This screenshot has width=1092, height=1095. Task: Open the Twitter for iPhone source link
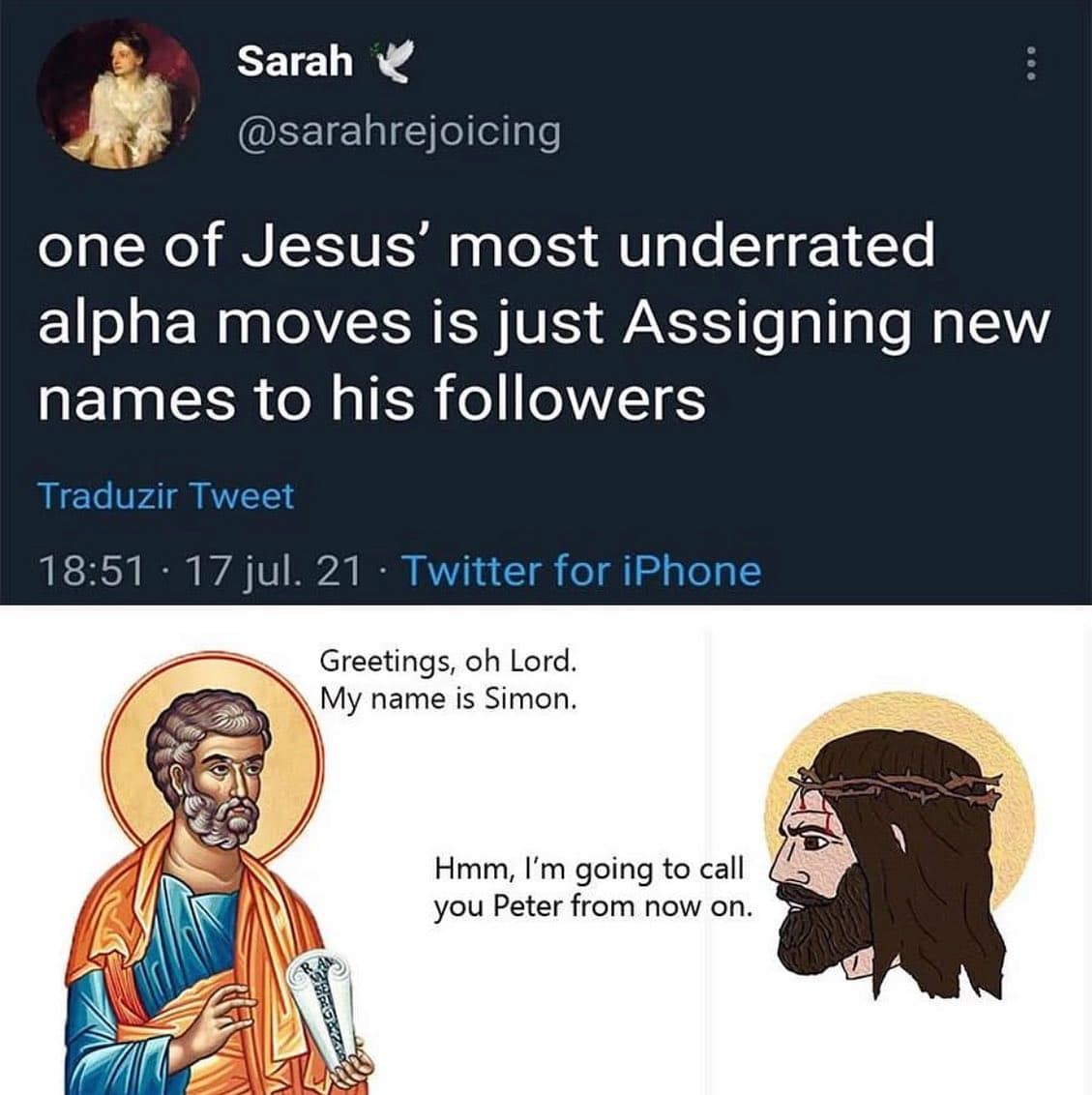580,571
